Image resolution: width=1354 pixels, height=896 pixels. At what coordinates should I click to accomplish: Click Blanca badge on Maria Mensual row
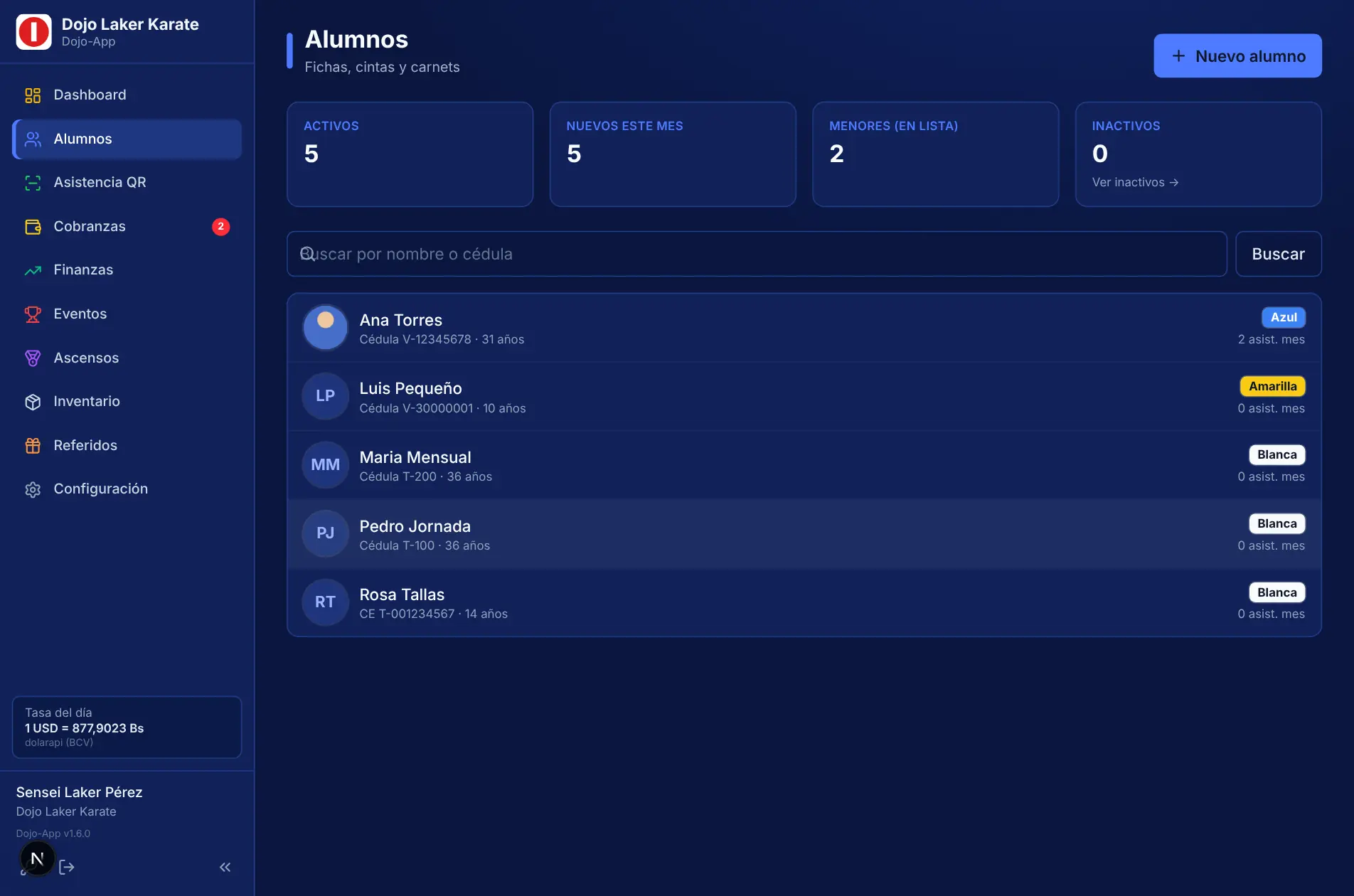(1276, 454)
